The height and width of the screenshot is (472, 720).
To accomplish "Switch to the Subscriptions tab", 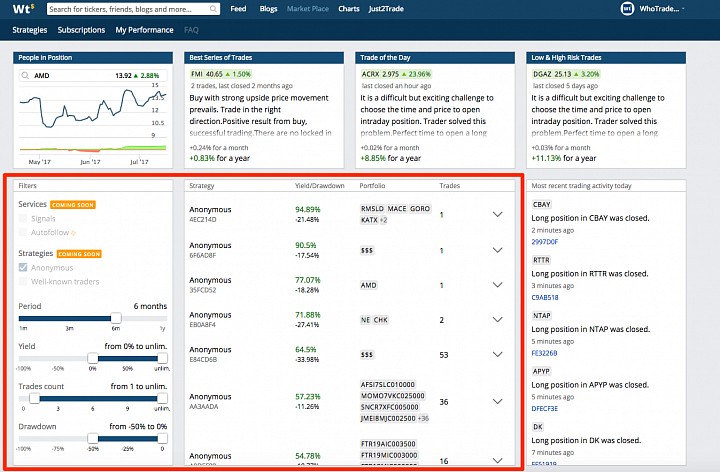I will (81, 30).
